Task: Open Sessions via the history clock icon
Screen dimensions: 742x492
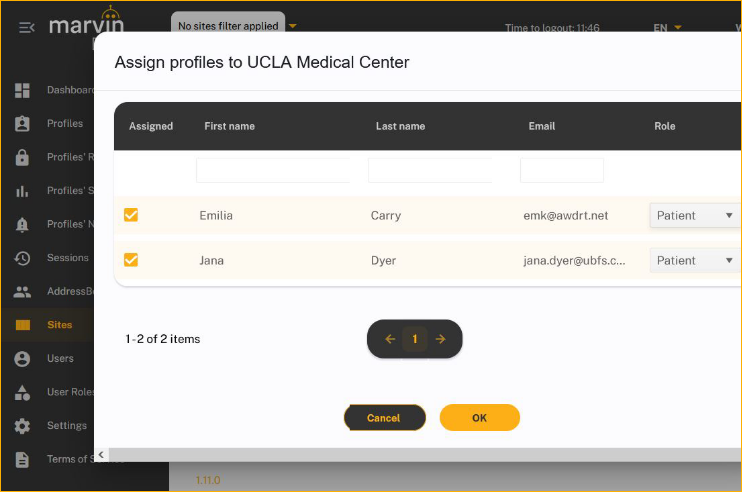Action: pos(22,258)
